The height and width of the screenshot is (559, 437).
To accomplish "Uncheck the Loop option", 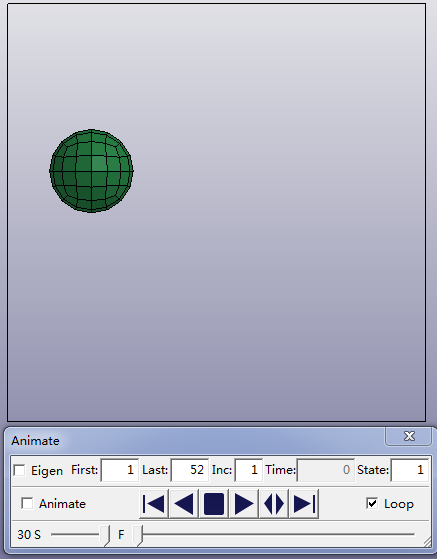I will [x=372, y=503].
